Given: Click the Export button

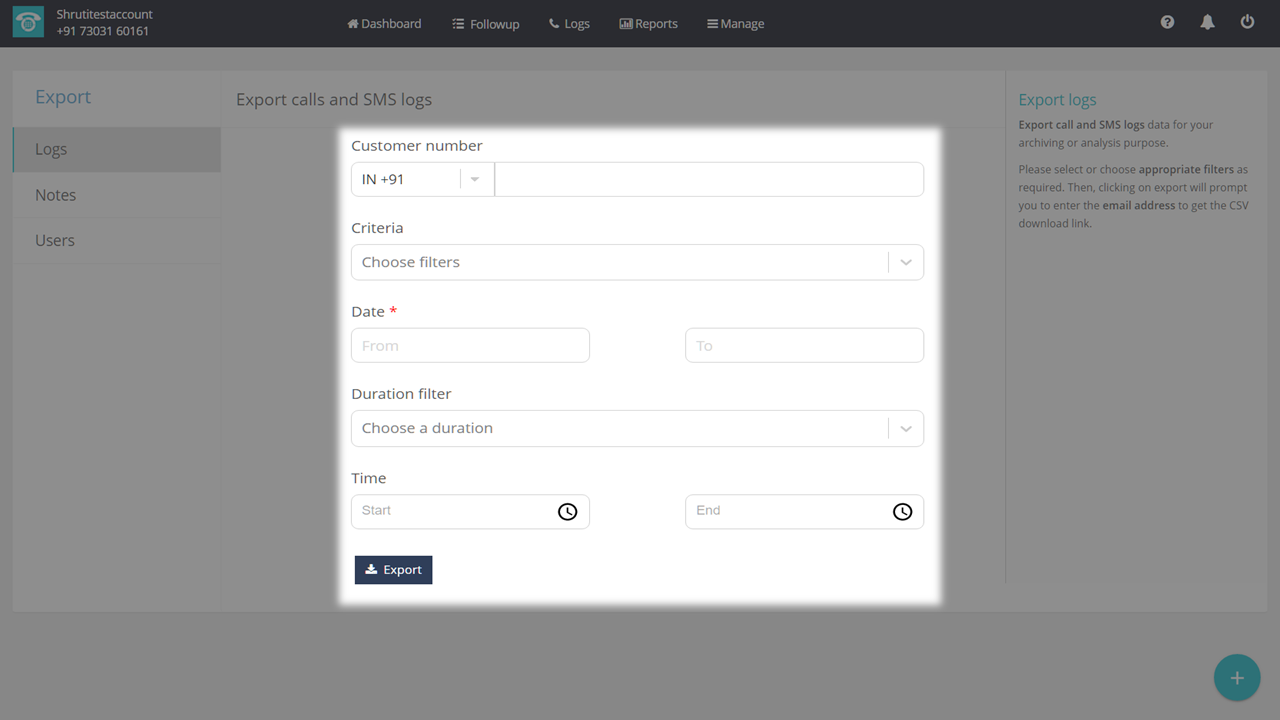Looking at the screenshot, I should coord(393,570).
